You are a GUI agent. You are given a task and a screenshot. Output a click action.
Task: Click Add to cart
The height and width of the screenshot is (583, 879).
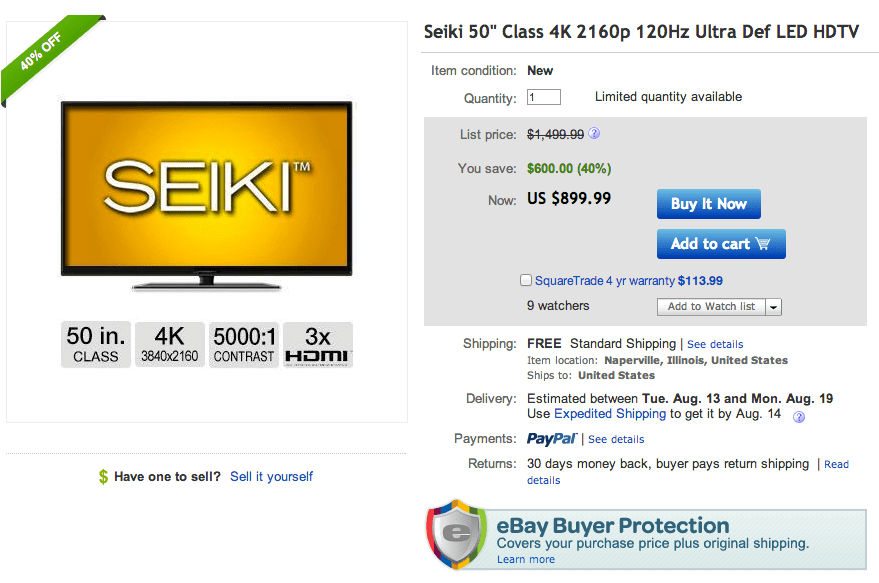click(x=720, y=243)
